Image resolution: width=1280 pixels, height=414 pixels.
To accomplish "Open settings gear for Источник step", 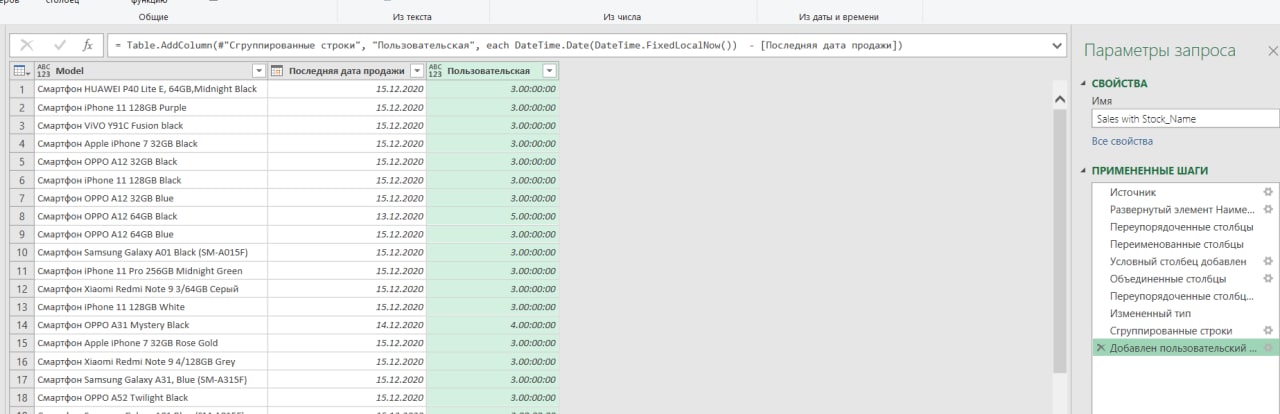I will pos(1268,192).
